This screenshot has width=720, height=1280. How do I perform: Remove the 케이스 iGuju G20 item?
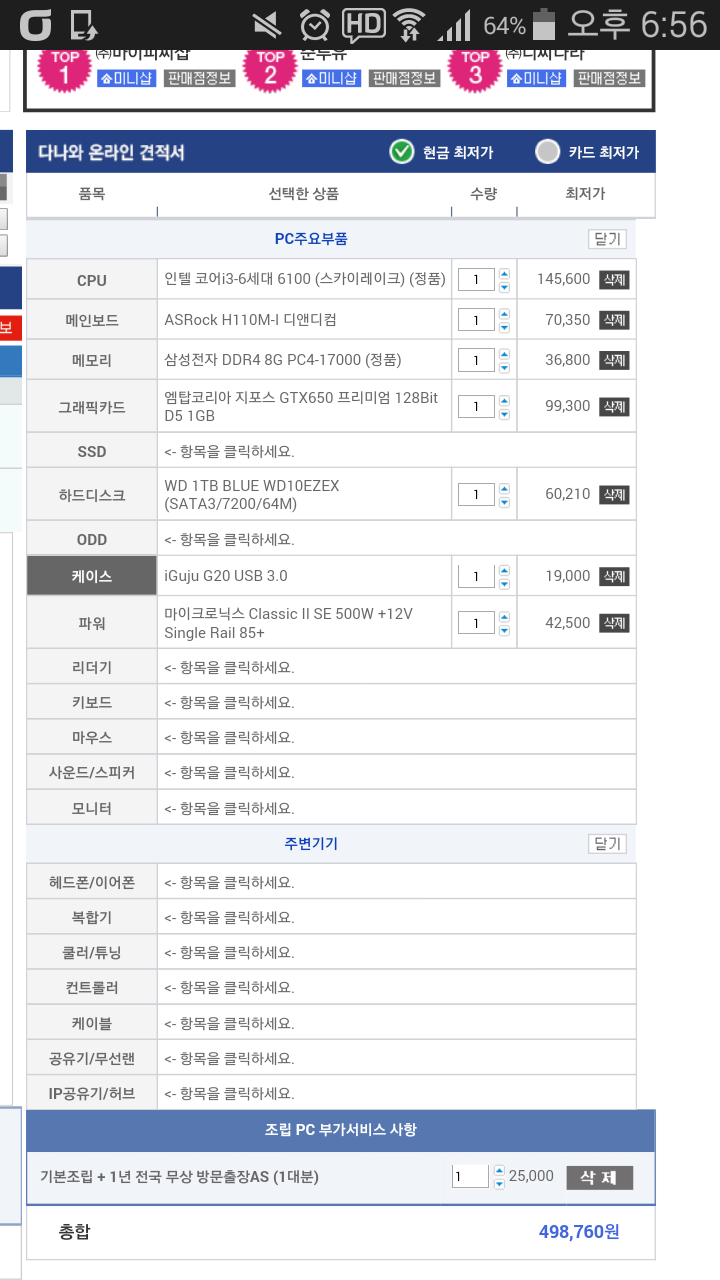[x=614, y=576]
